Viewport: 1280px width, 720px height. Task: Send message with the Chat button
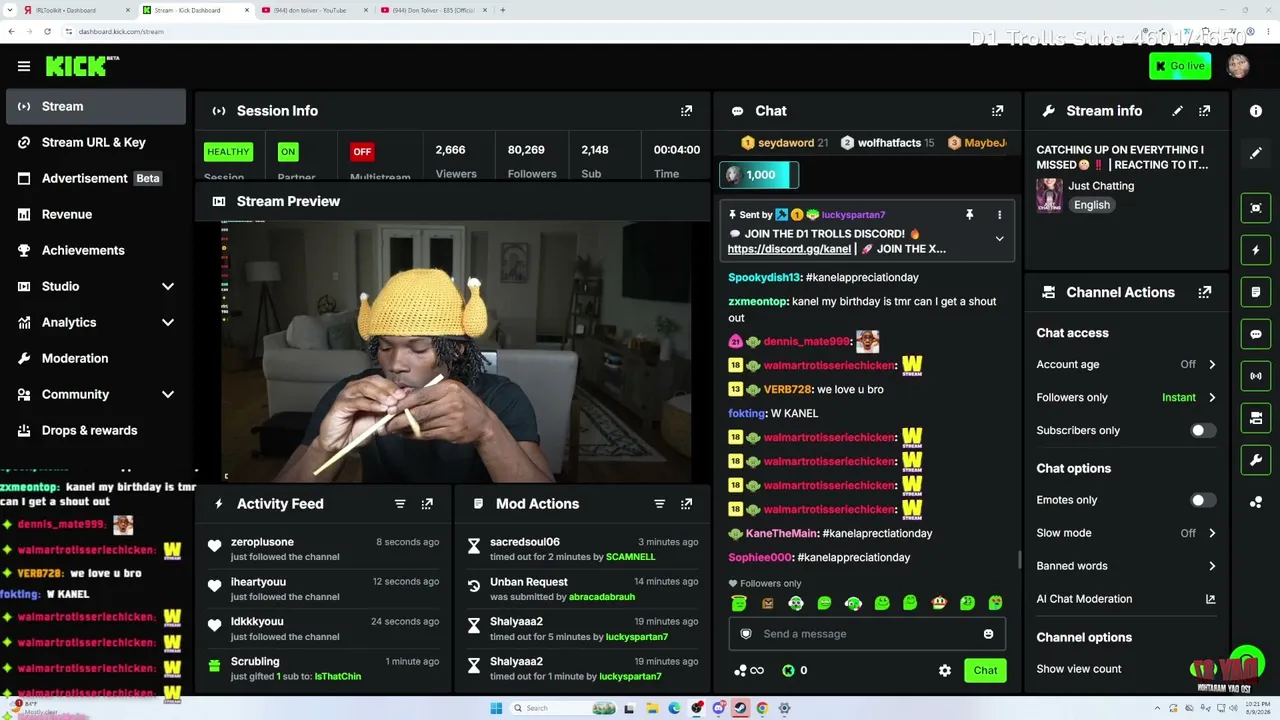[x=985, y=670]
